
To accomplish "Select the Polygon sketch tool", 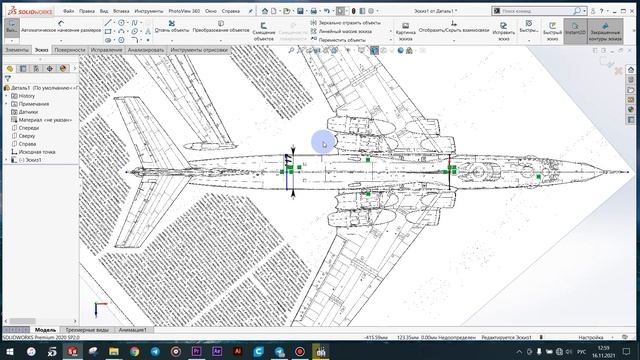I will [x=121, y=40].
